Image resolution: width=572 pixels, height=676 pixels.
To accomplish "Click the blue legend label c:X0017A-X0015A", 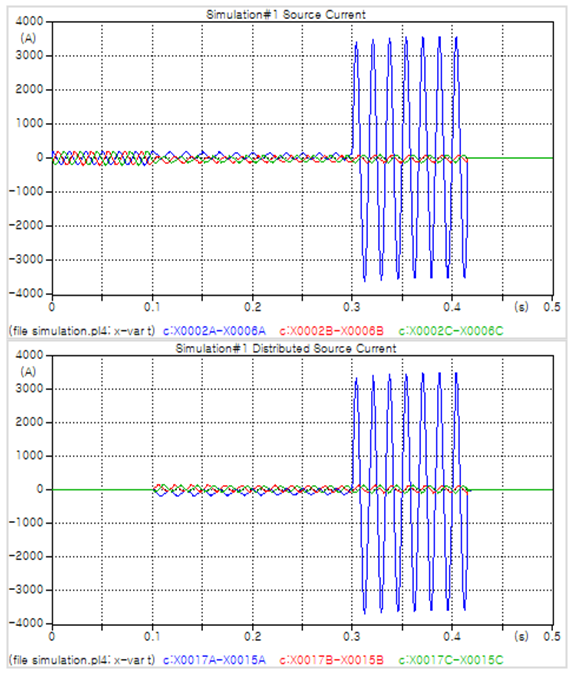I will (x=214, y=660).
